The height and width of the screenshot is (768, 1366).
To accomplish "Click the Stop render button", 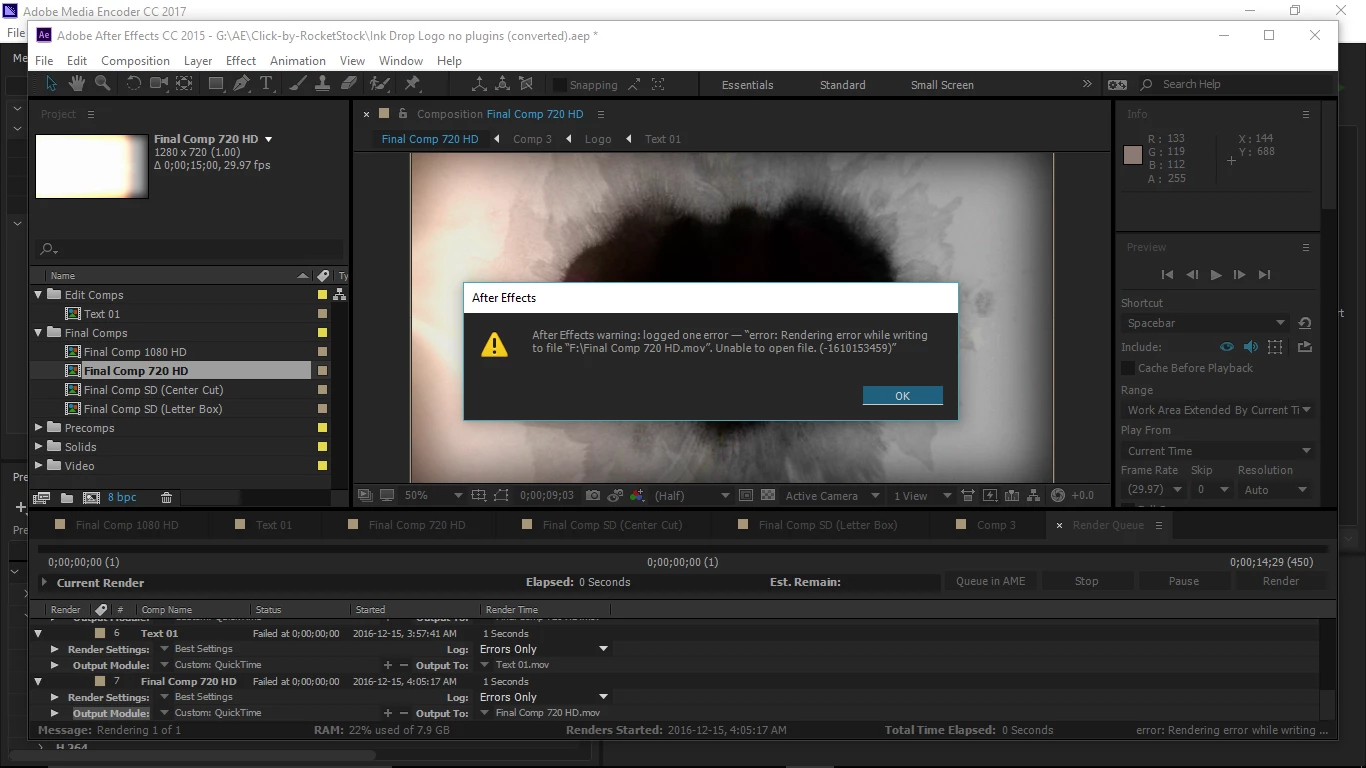I will (1087, 581).
